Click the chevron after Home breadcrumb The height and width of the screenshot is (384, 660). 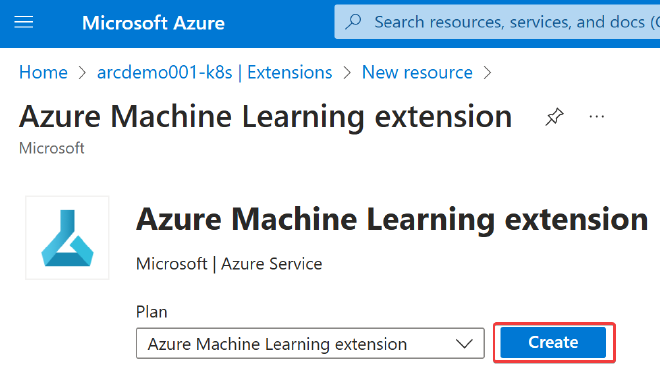point(82,73)
